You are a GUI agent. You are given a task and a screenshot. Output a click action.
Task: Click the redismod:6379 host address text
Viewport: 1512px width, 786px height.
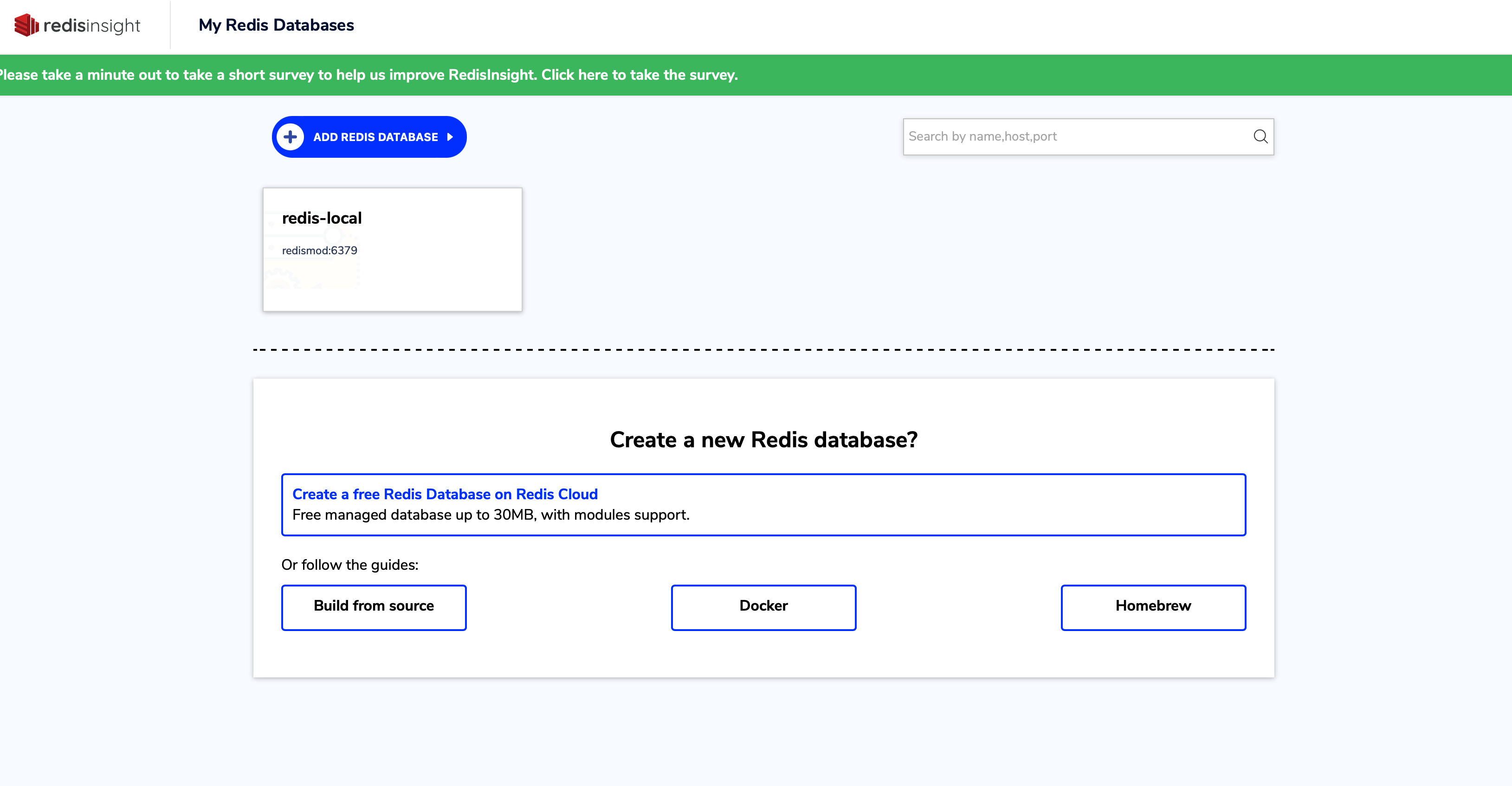tap(319, 250)
